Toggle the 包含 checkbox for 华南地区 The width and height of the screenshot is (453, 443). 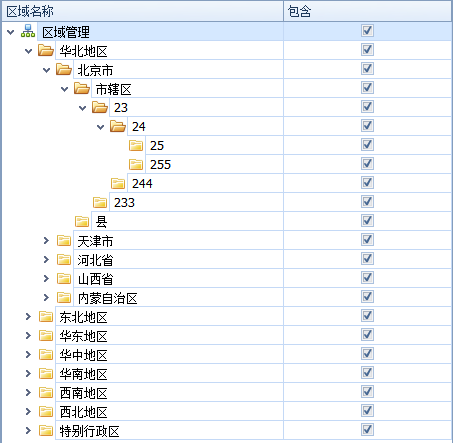[x=367, y=373]
